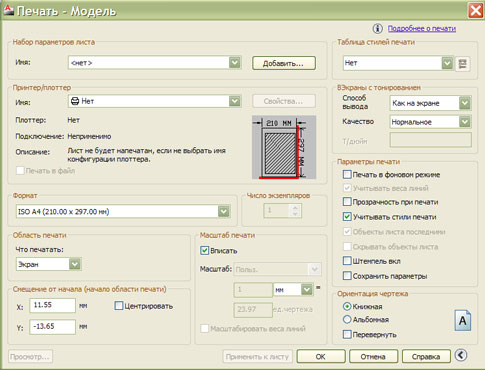Image resolution: width=485 pixels, height=370 pixels.
Task: Click the portrait page orientation icon
Action: pos(463,320)
